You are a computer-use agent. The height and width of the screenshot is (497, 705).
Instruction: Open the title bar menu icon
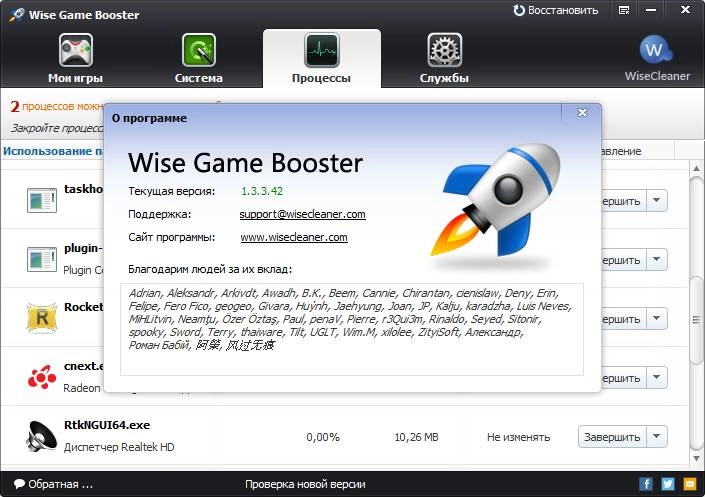point(624,10)
